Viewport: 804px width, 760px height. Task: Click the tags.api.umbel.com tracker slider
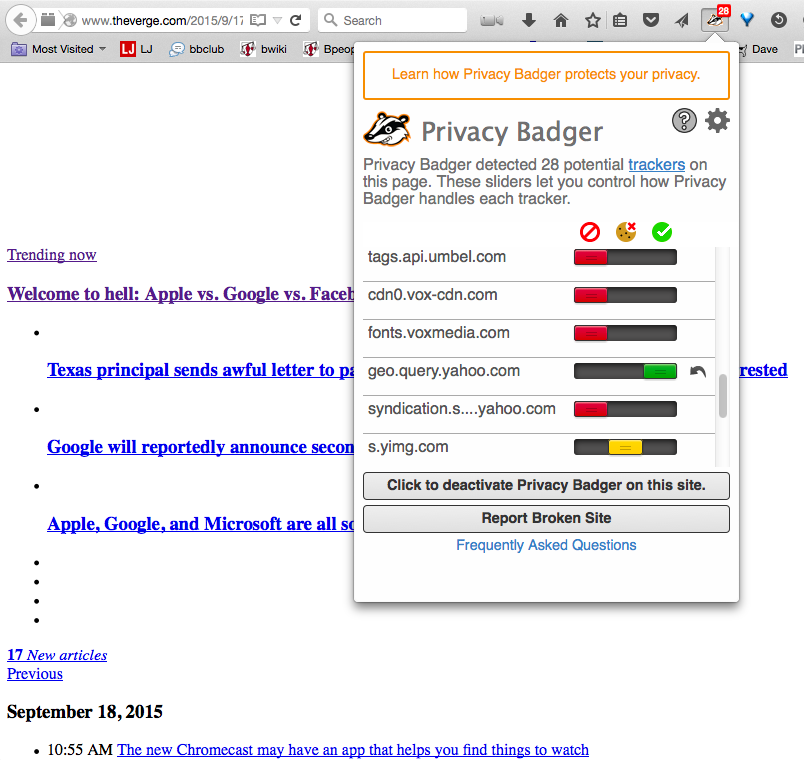[625, 257]
